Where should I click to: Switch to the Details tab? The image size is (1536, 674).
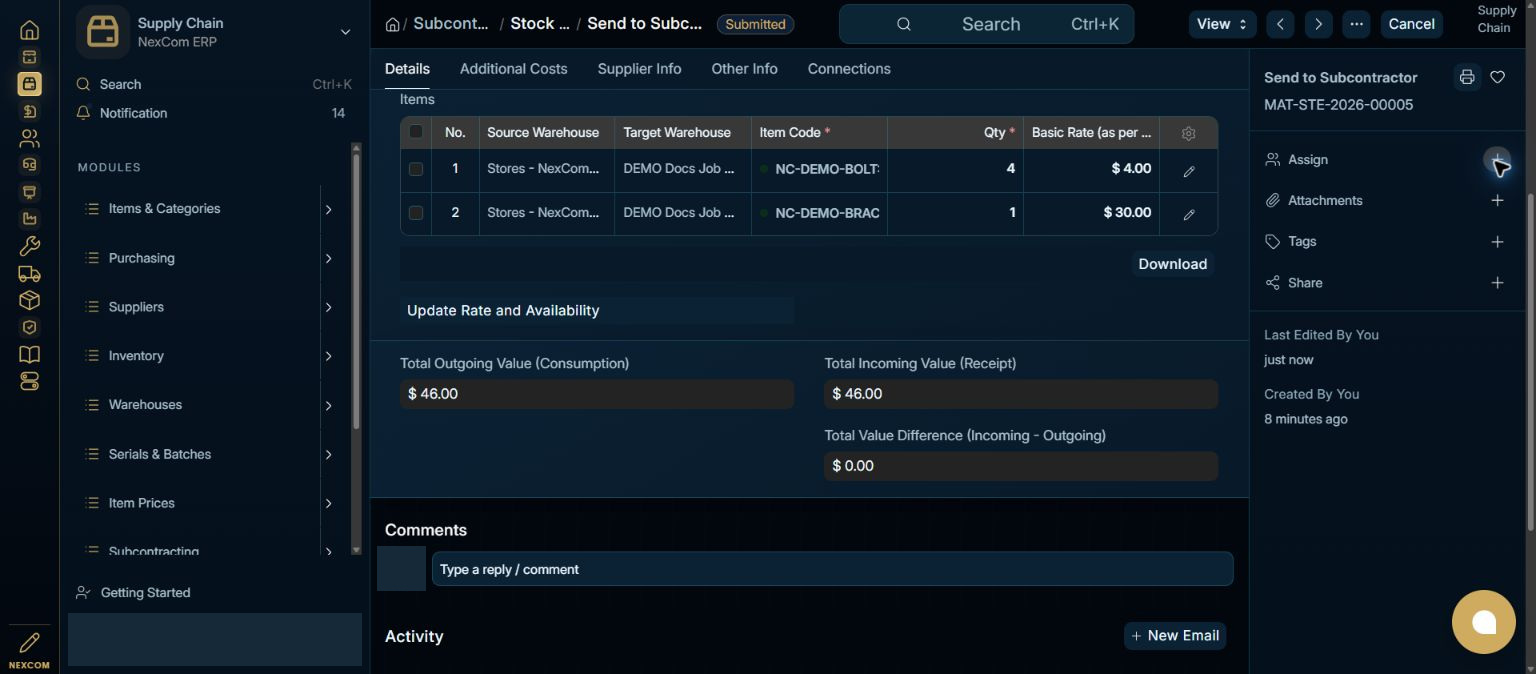click(x=407, y=69)
